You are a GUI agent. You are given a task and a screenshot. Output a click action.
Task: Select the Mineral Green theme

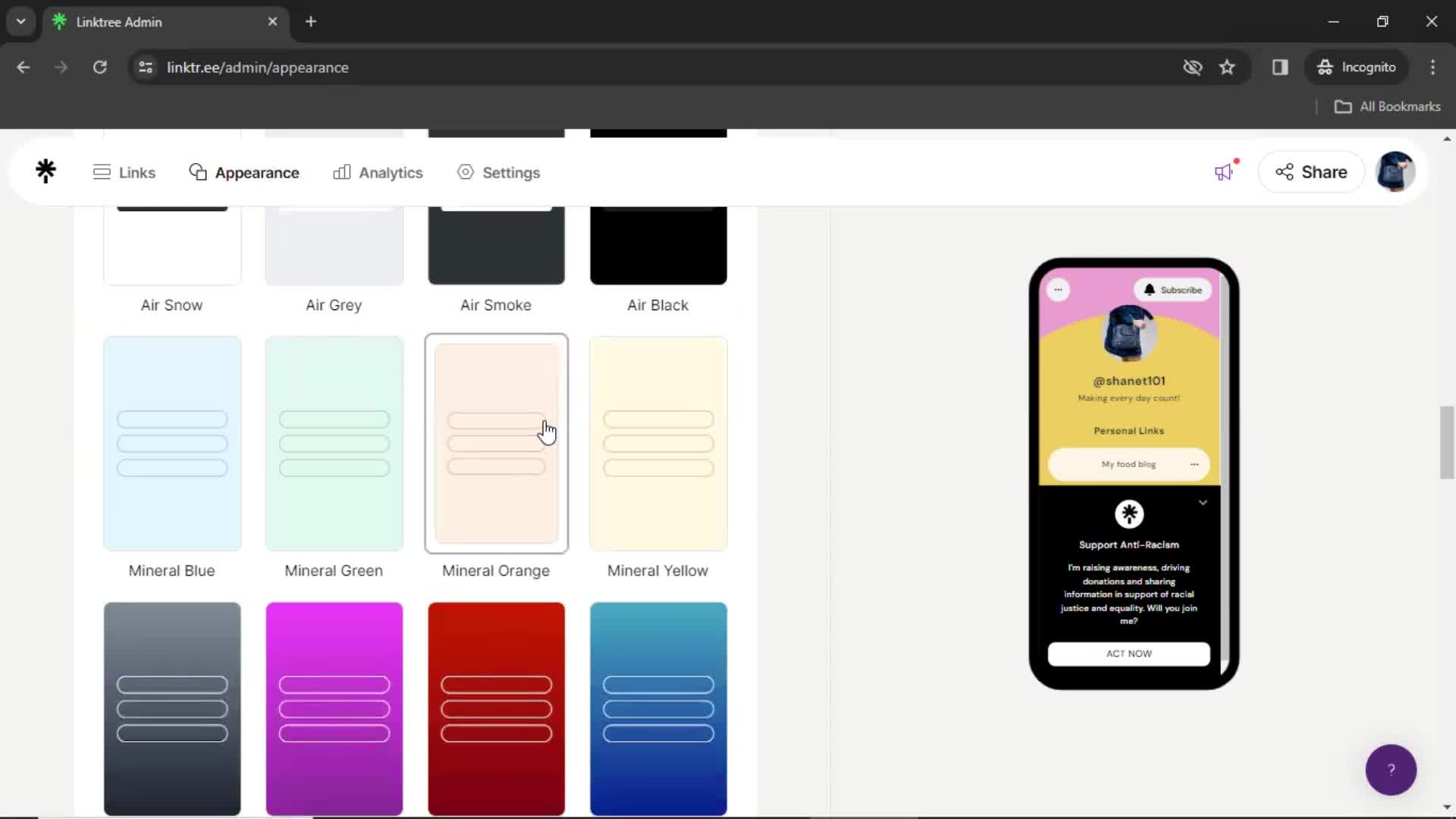tap(333, 442)
